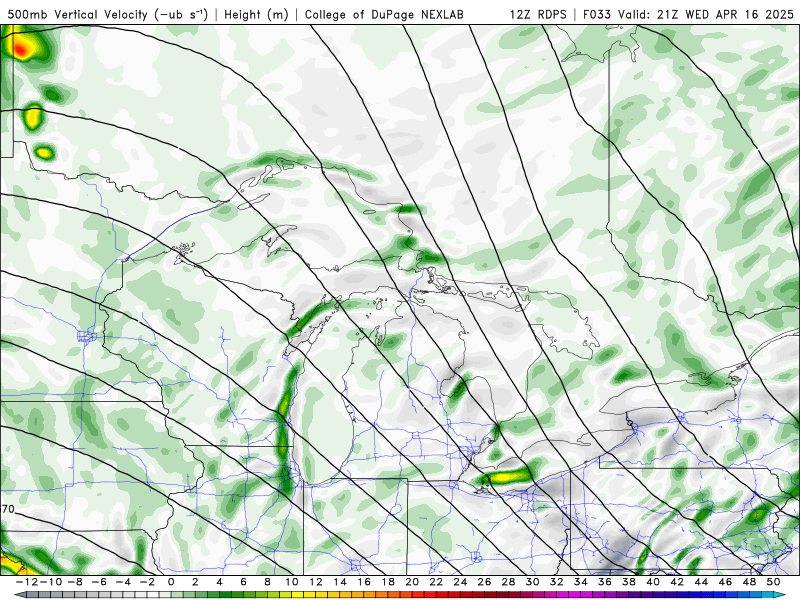This screenshot has width=800, height=600.
Task: Click the '6' color scale label
Action: (x=243, y=582)
